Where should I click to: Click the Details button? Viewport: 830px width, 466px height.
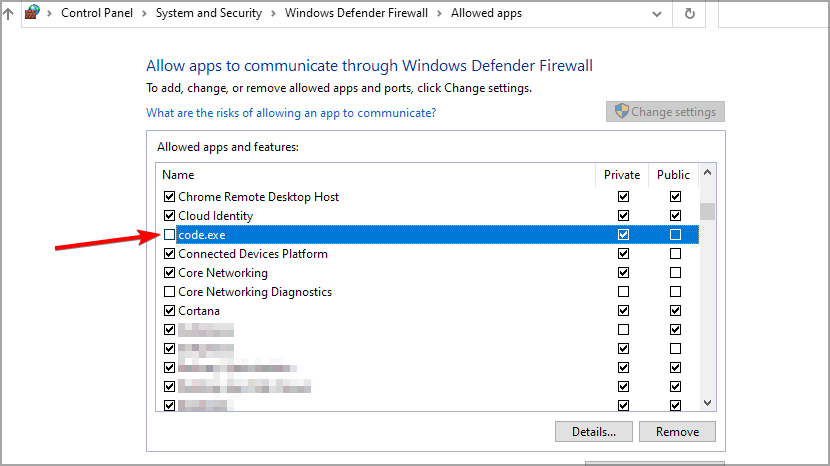593,432
